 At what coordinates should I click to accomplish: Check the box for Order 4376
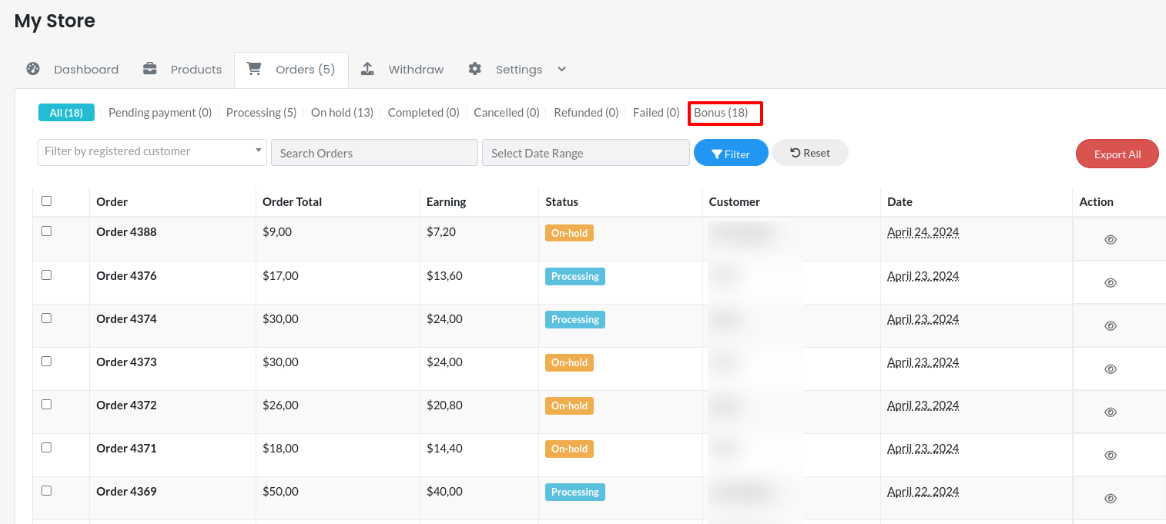click(46, 274)
